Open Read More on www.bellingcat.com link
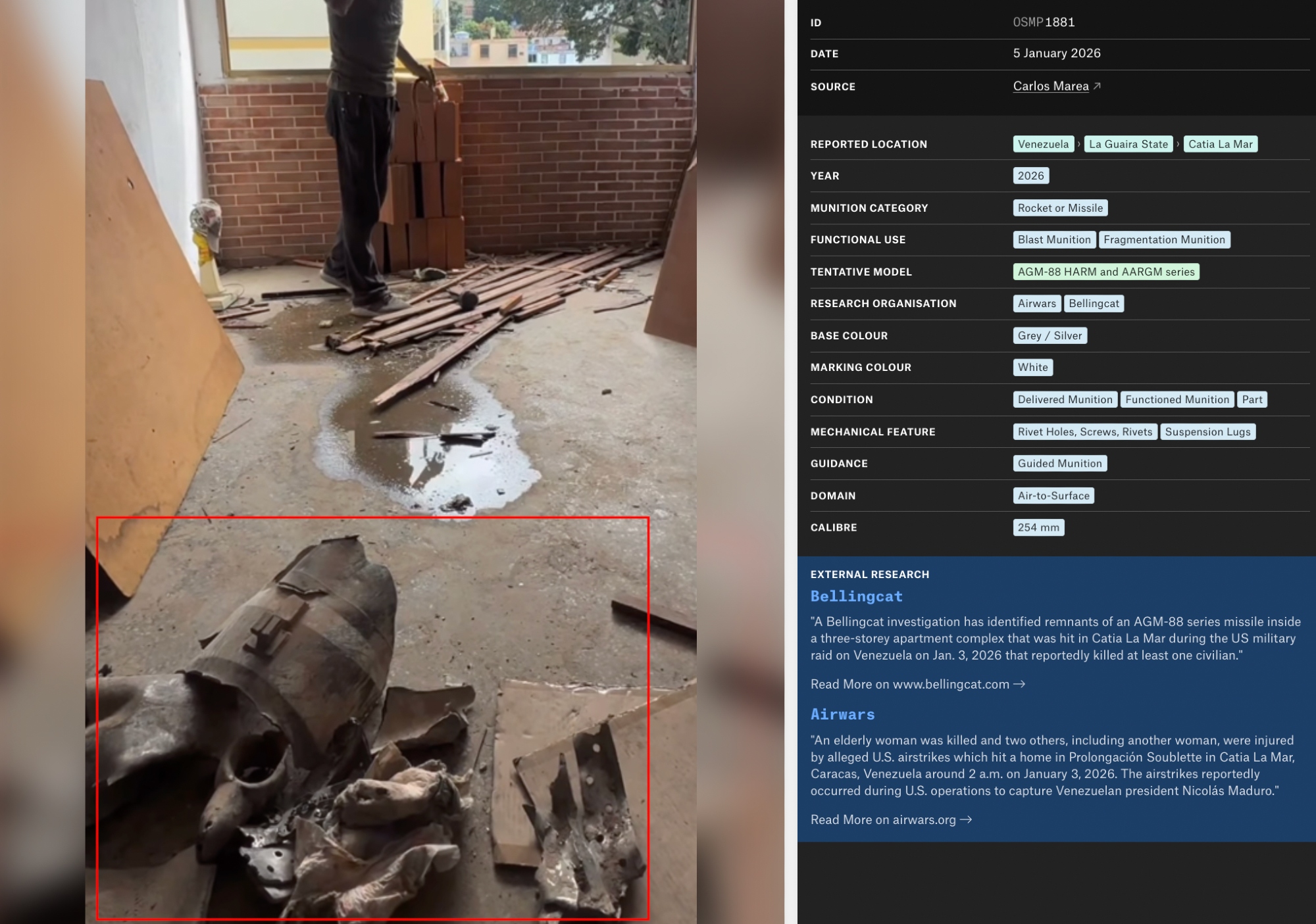Screen dimensions: 1316x924 917,684
